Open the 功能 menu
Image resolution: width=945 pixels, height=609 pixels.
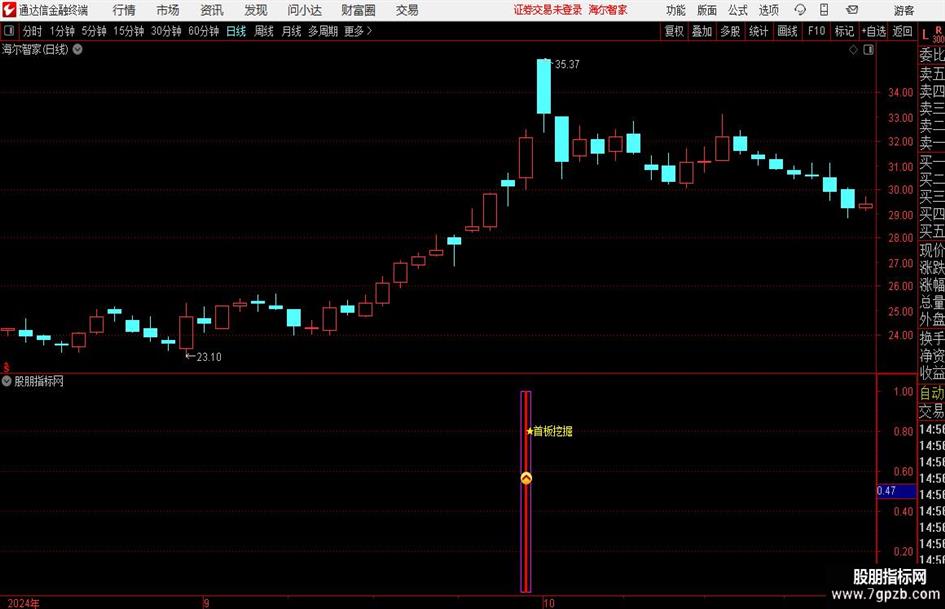[x=676, y=10]
